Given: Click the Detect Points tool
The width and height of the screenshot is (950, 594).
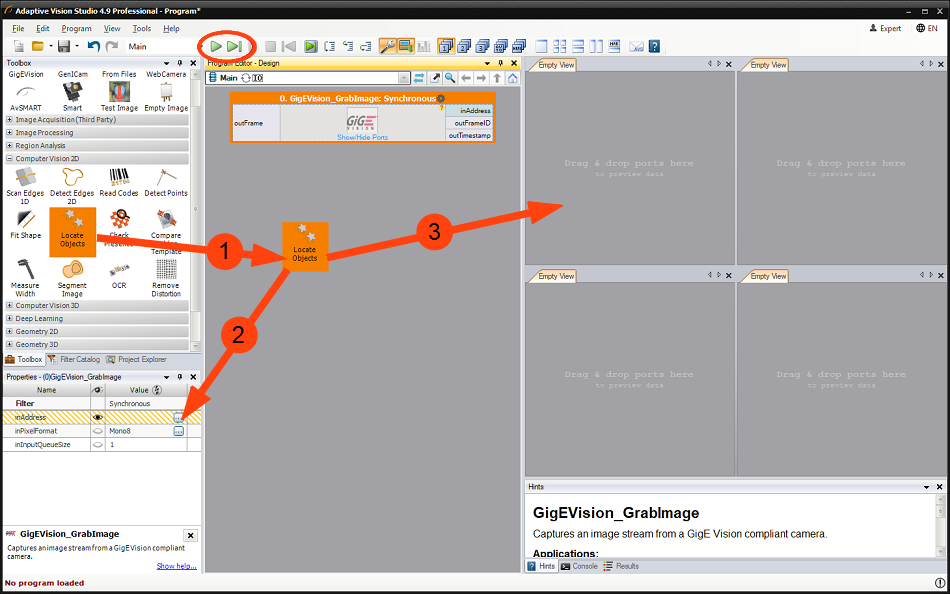Looking at the screenshot, I should pos(166,181).
